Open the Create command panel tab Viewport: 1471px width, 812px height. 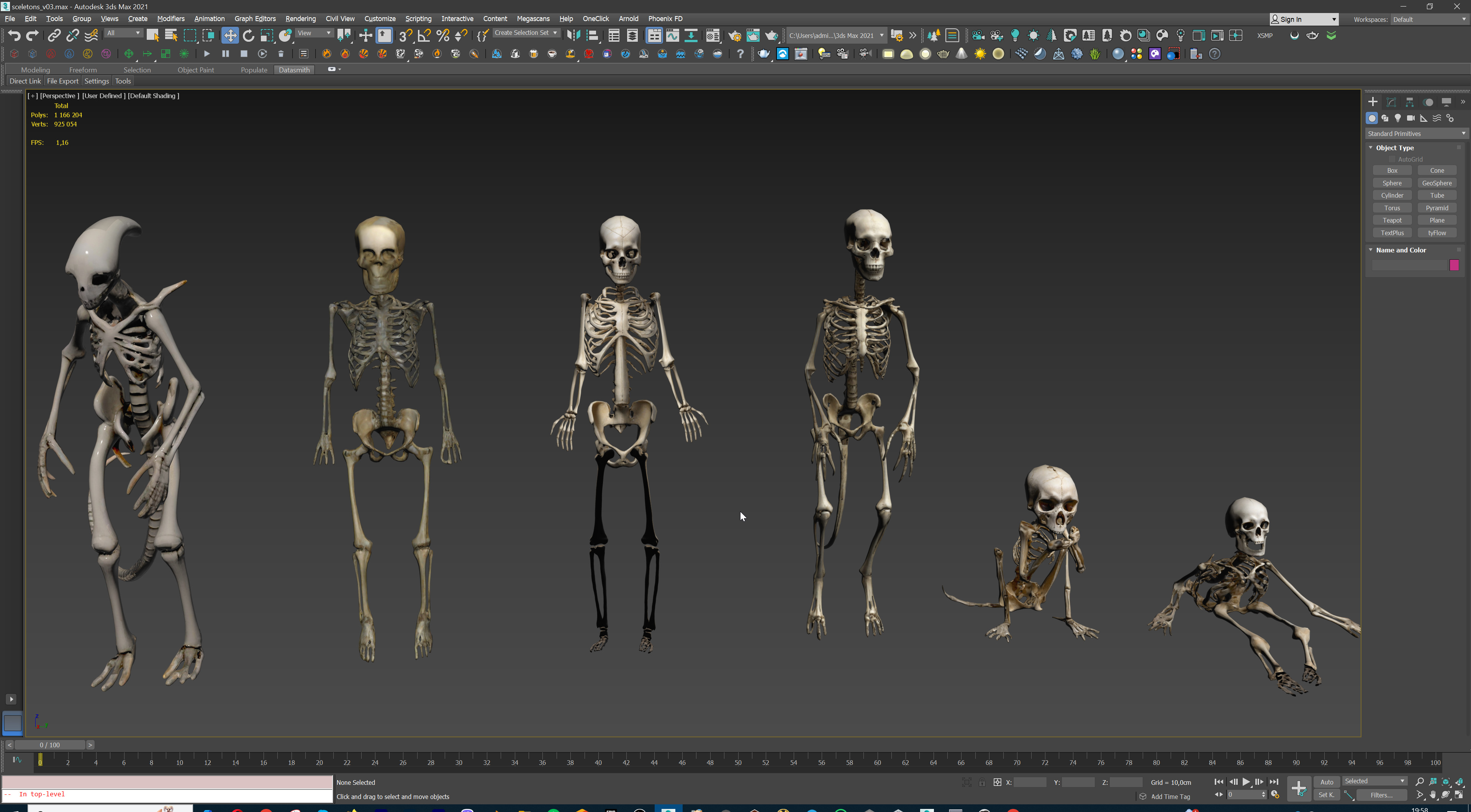click(1373, 101)
